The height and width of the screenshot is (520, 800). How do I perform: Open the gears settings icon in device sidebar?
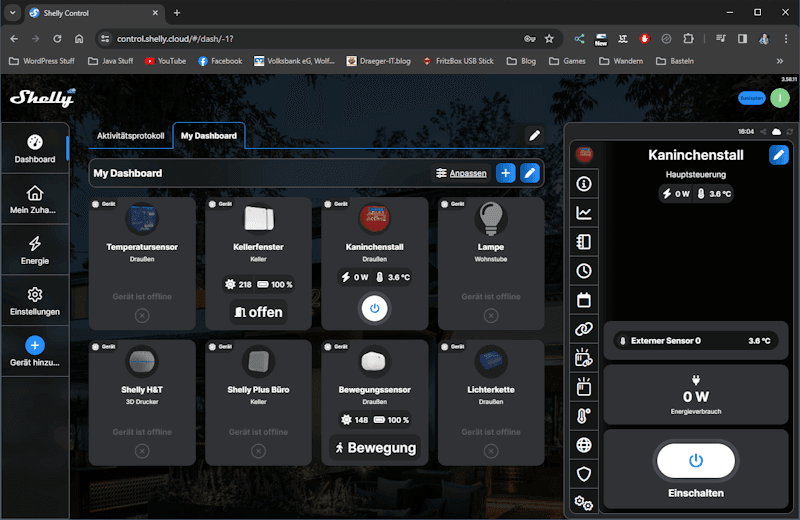584,502
